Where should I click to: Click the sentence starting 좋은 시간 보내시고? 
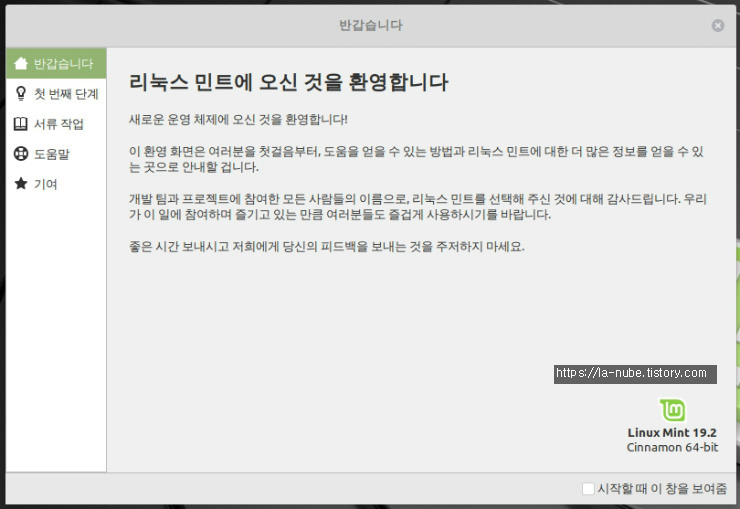(x=327, y=246)
